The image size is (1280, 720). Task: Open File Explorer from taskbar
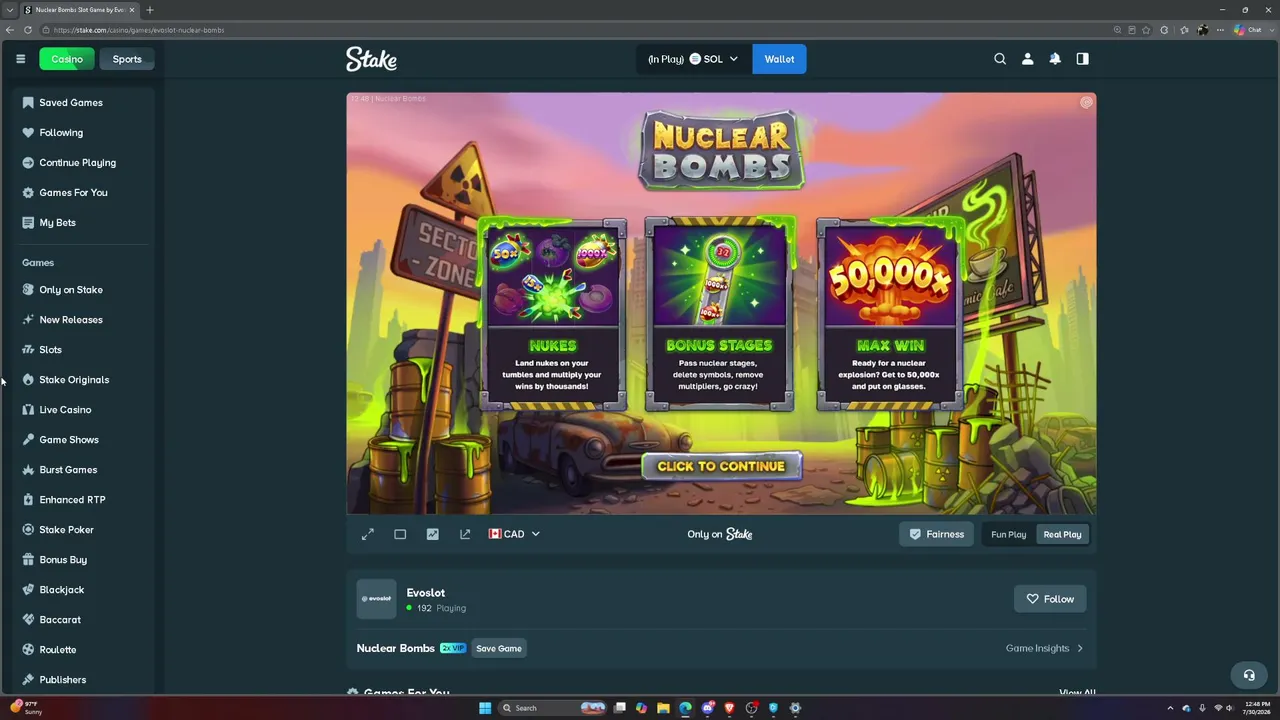point(663,708)
